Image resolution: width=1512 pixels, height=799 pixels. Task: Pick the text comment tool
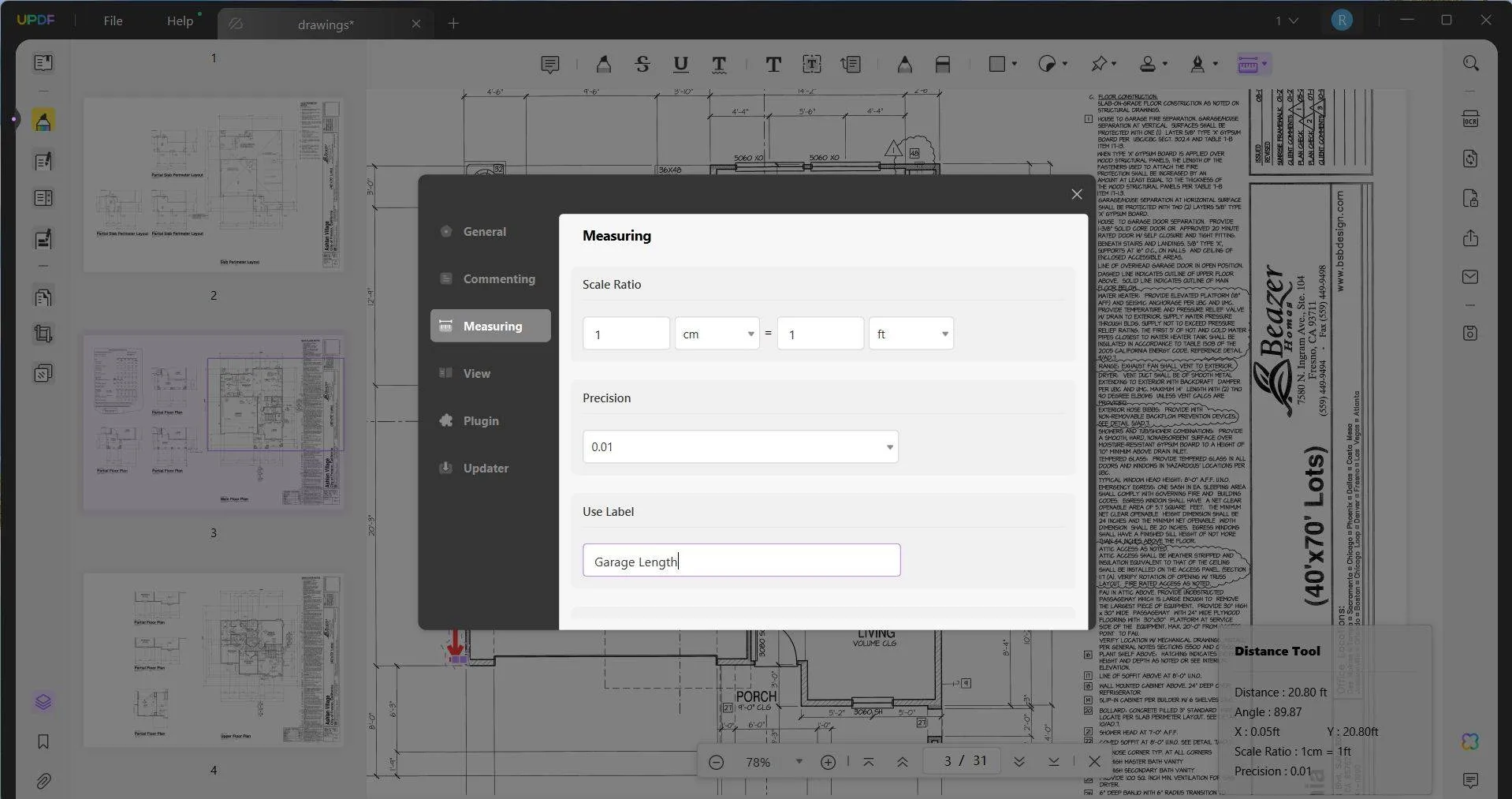(x=773, y=65)
